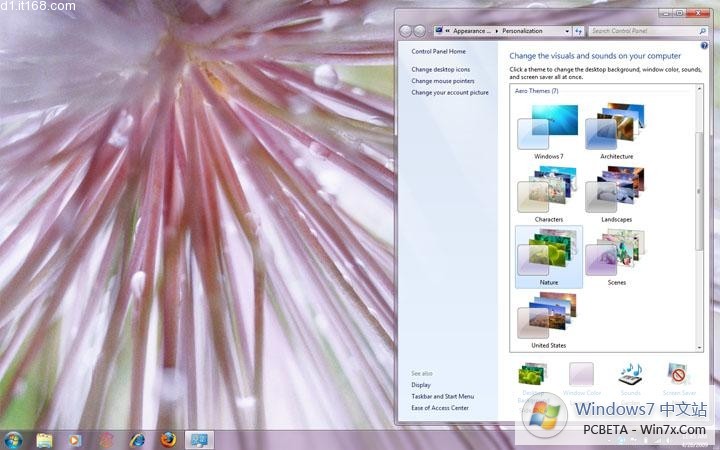Maximize the Personalization window
Viewport: 720px width, 450px height.
[x=680, y=13]
